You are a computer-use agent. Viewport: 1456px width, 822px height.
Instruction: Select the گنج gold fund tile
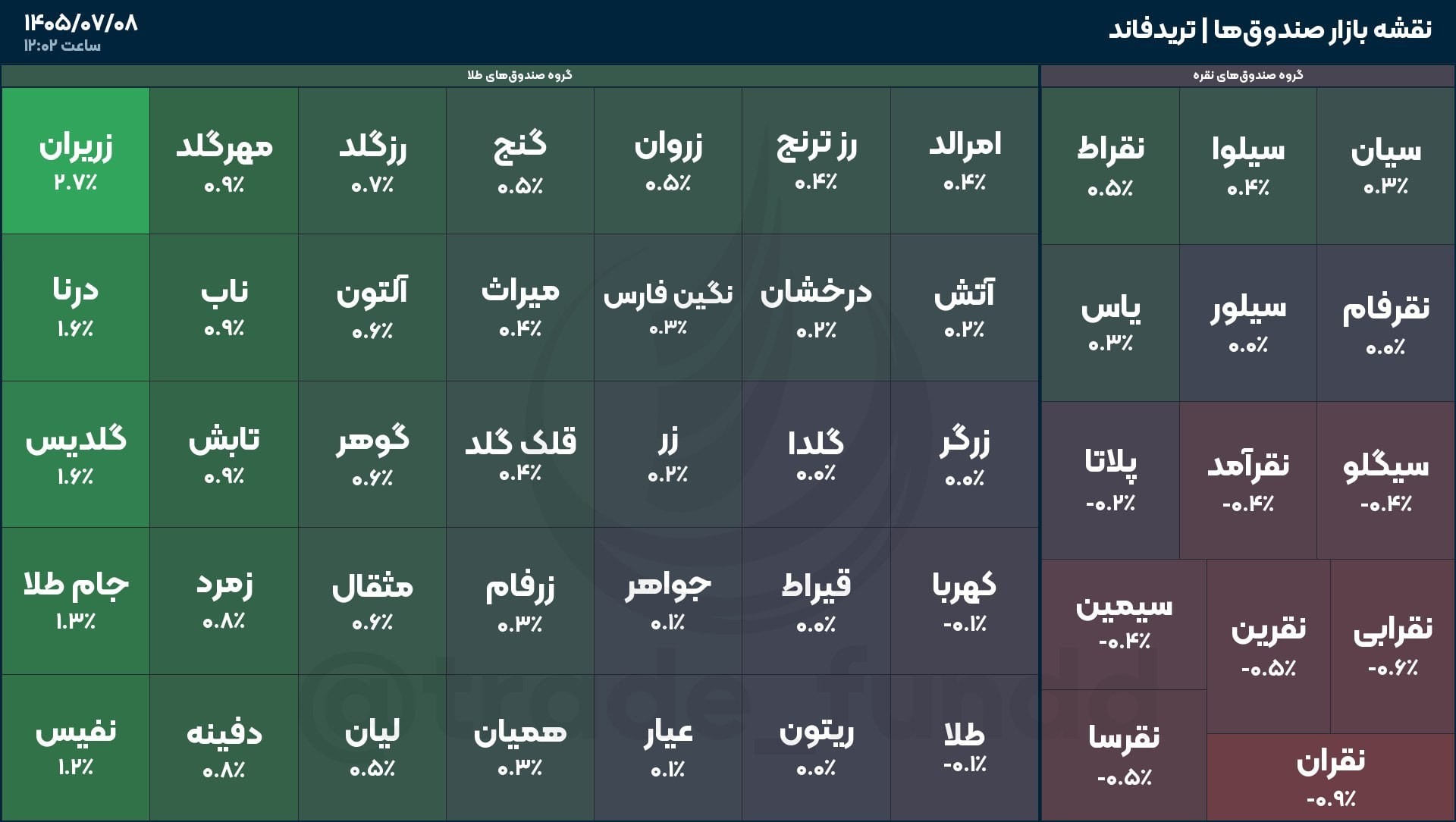pyautogui.click(x=520, y=161)
